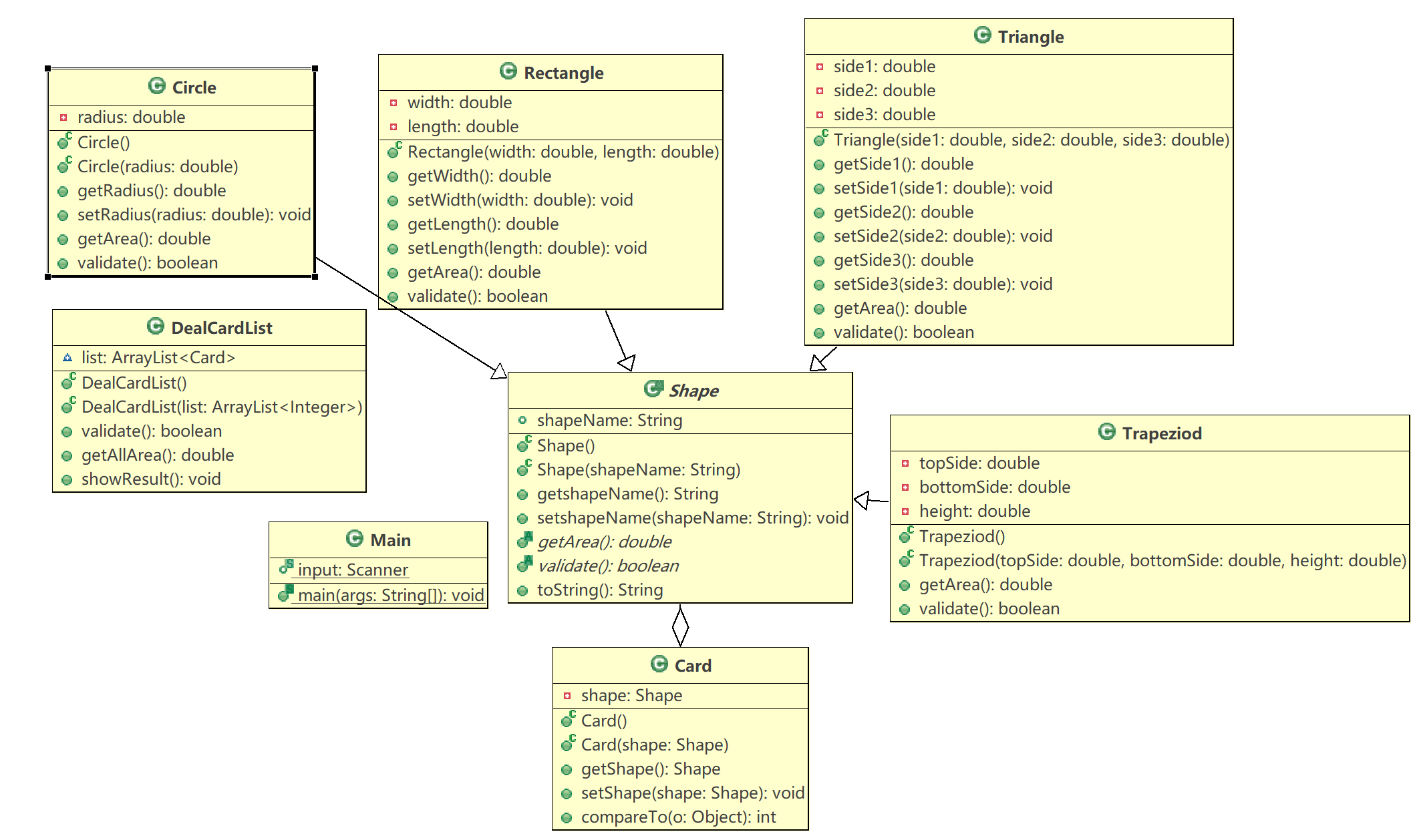Select the toString(): String method in Shape
The height and width of the screenshot is (840, 1411).
[x=599, y=590]
